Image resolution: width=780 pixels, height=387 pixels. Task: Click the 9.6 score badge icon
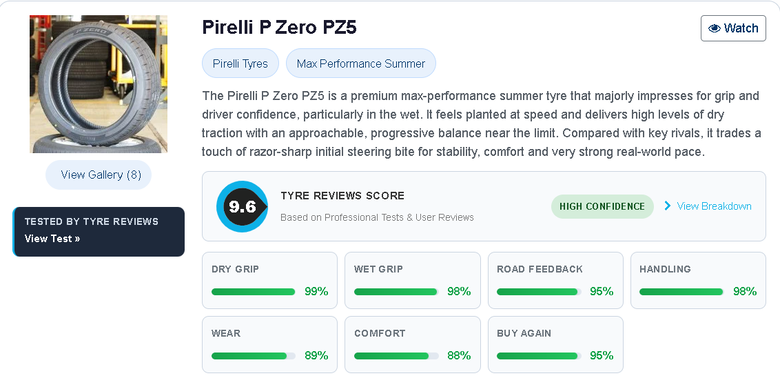point(242,206)
